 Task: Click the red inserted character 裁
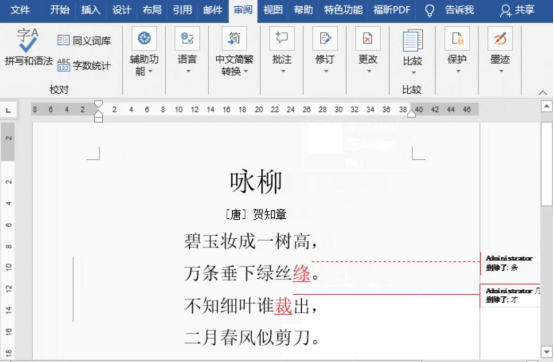pyautogui.click(x=283, y=306)
